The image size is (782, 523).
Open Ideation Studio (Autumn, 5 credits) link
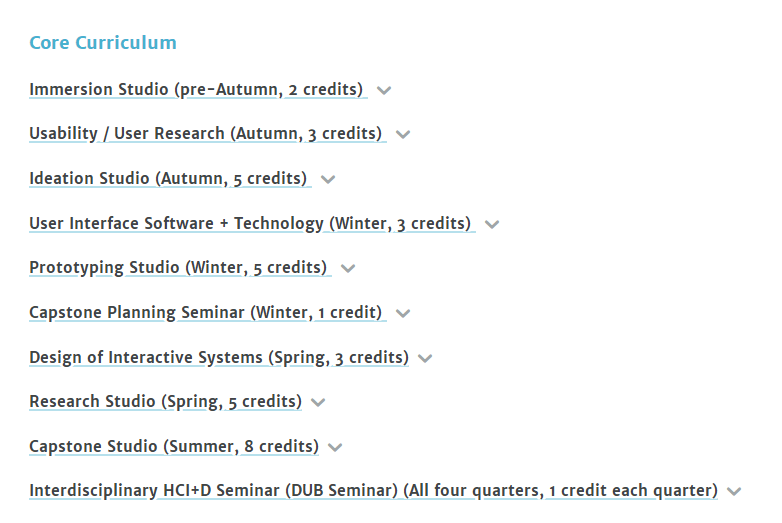click(x=168, y=179)
